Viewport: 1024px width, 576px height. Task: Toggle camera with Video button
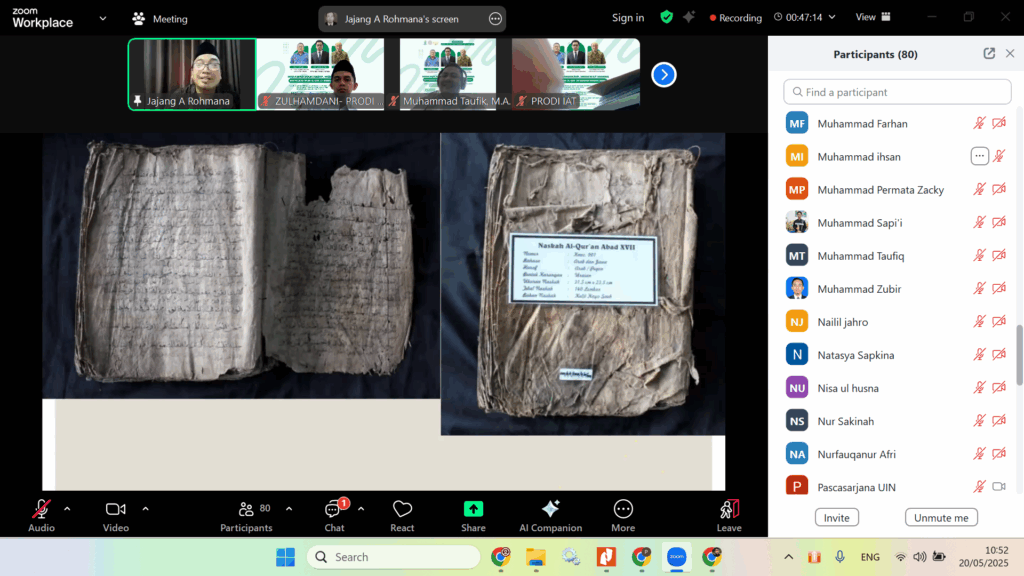pyautogui.click(x=115, y=510)
